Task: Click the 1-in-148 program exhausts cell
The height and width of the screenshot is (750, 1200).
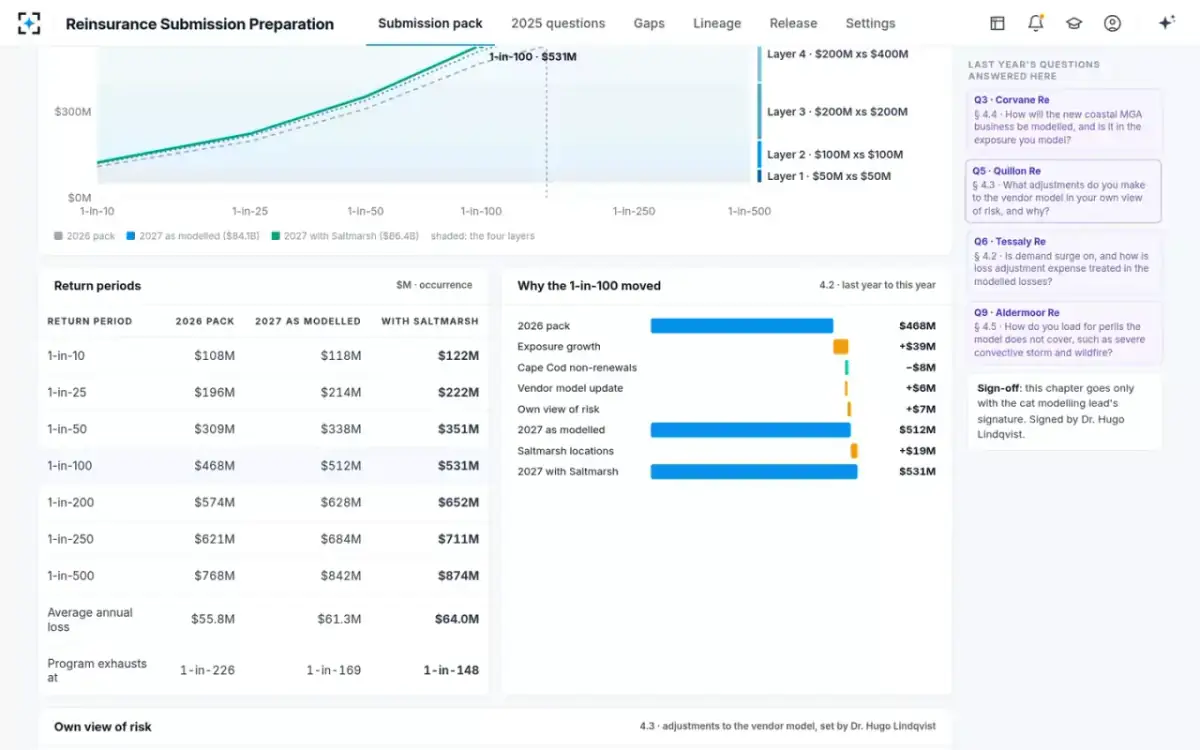Action: click(451, 670)
